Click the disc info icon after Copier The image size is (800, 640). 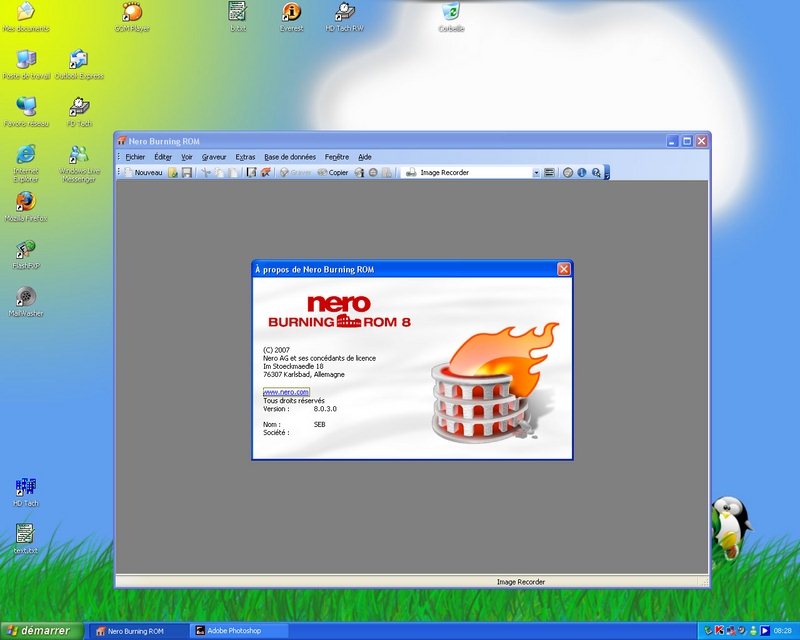(359, 173)
